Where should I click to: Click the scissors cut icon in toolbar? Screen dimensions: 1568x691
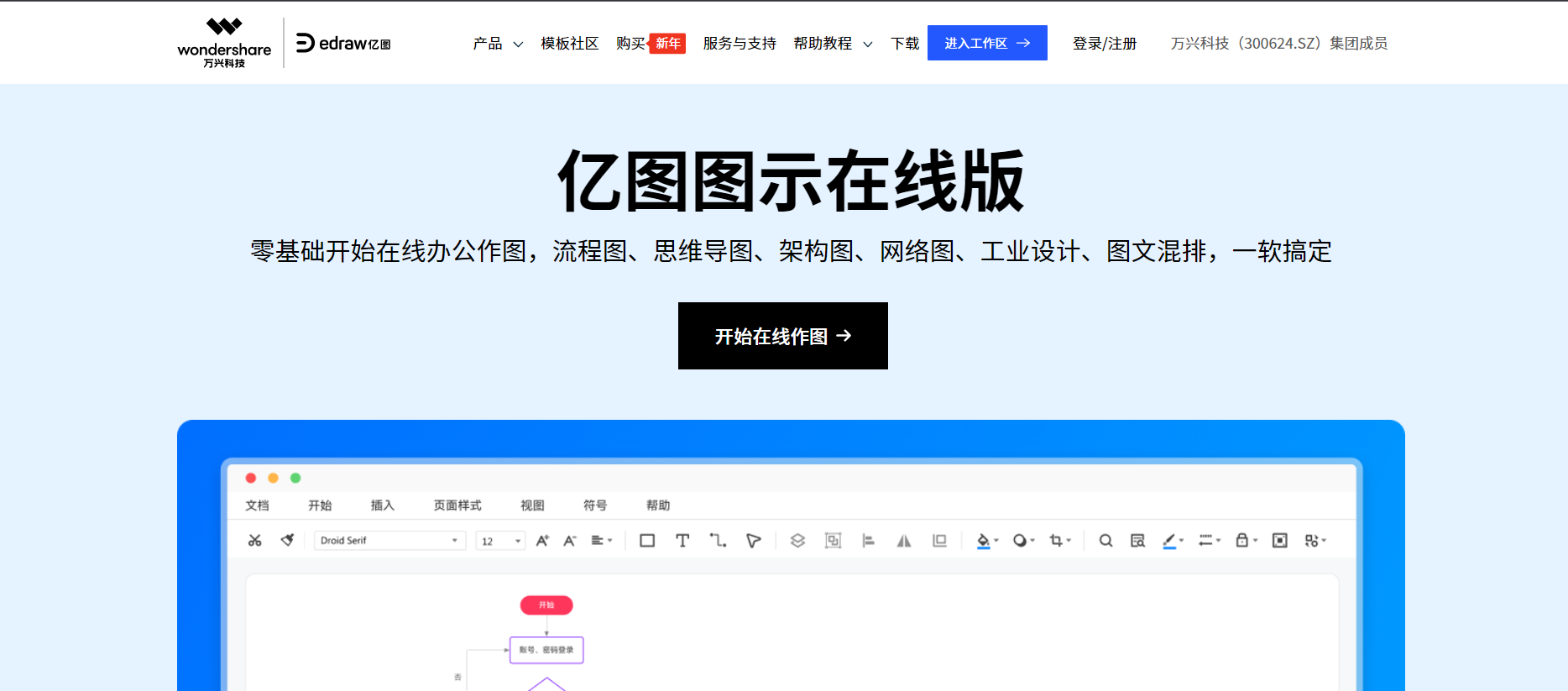255,541
